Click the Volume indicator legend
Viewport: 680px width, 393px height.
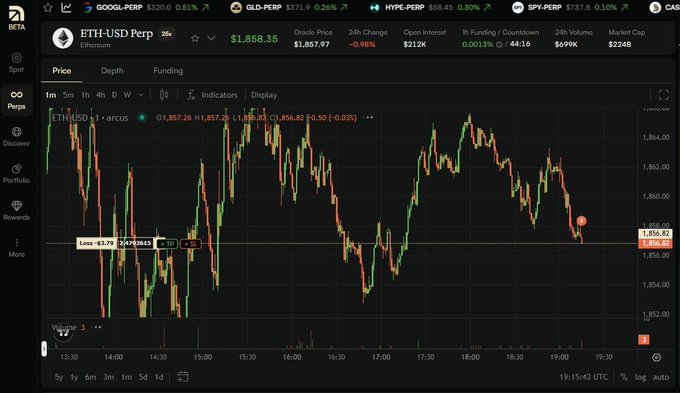tap(64, 327)
